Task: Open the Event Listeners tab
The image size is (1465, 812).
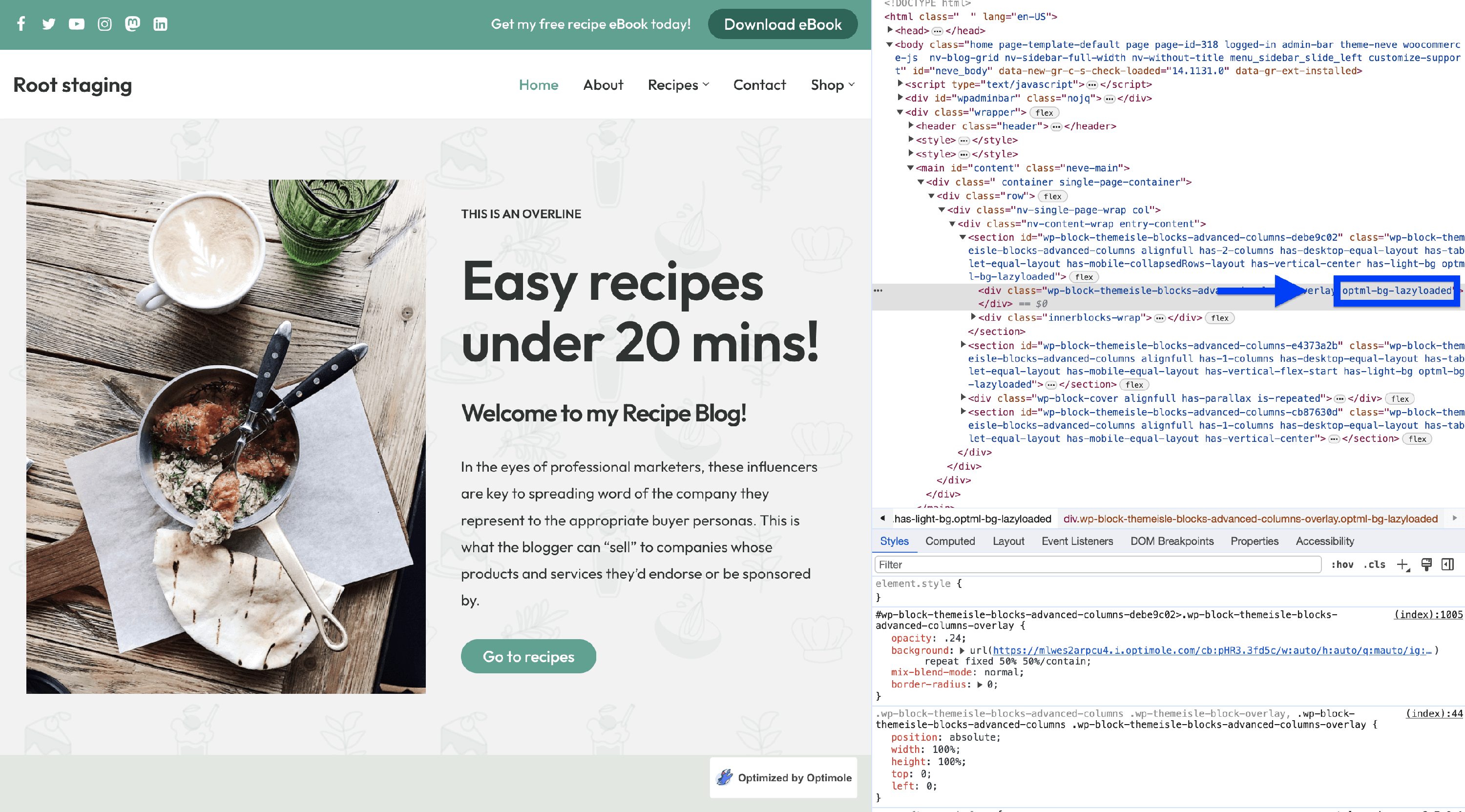Action: point(1077,541)
